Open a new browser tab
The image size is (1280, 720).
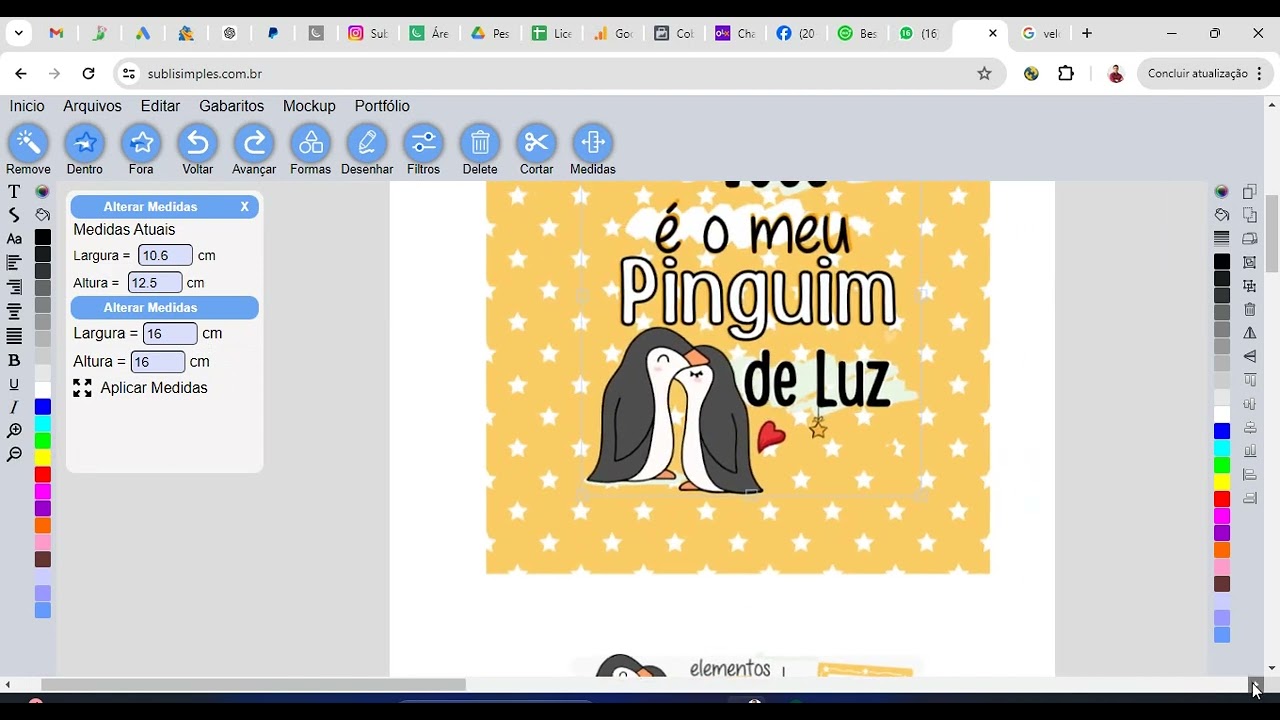[1087, 33]
